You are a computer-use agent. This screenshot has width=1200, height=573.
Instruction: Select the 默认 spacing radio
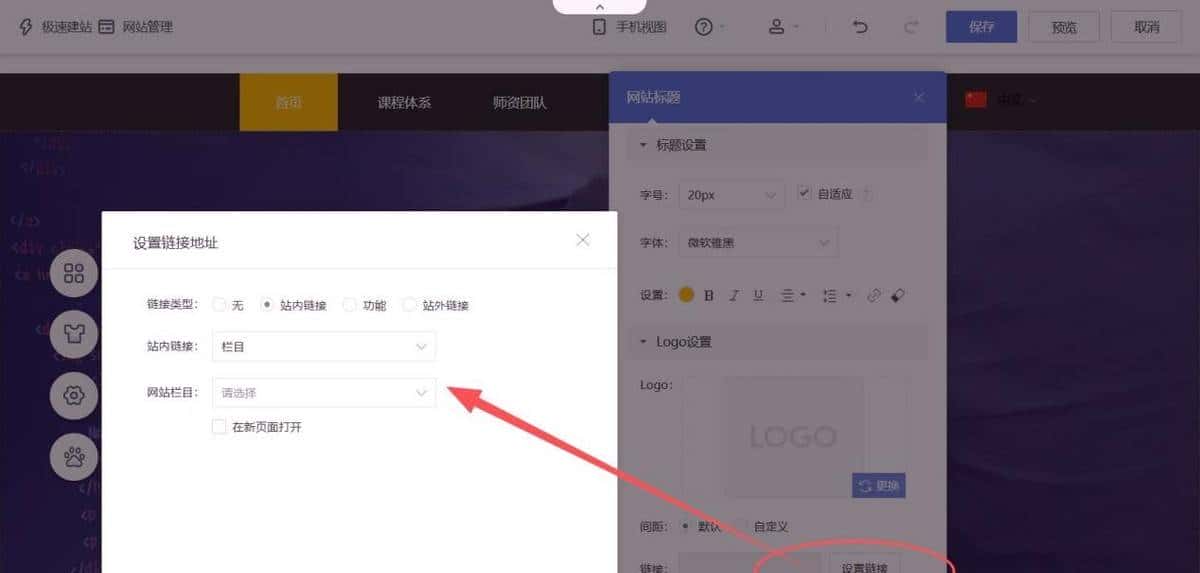(686, 525)
